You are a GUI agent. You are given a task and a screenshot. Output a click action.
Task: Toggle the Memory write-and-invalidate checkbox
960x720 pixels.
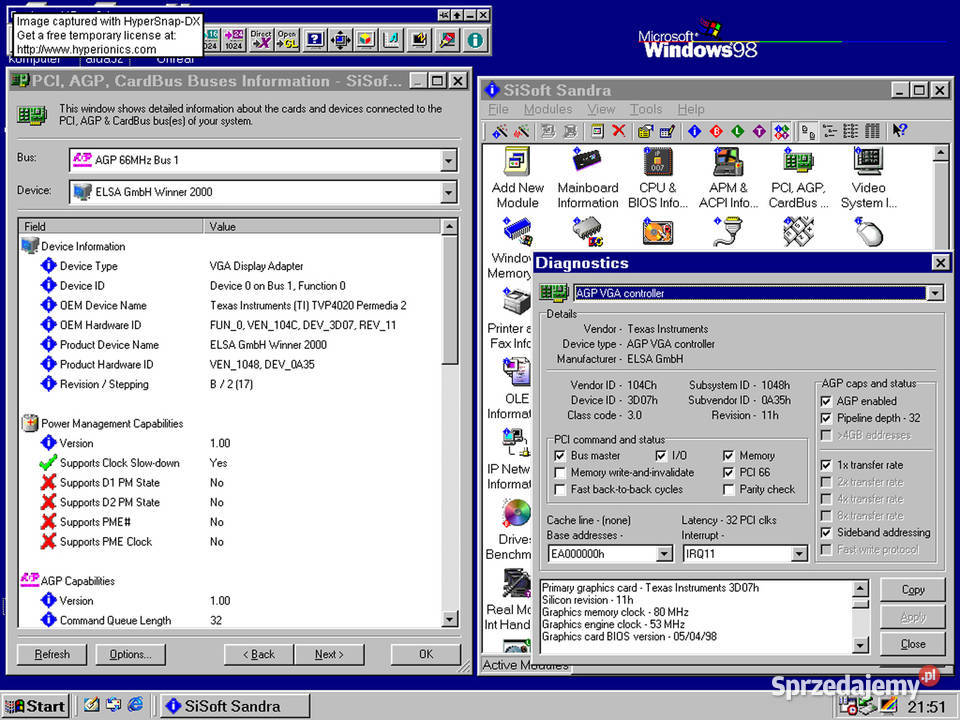[x=559, y=473]
